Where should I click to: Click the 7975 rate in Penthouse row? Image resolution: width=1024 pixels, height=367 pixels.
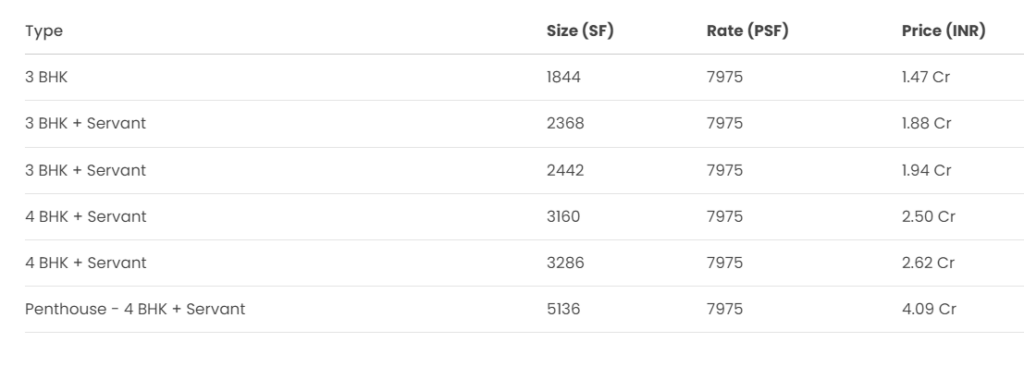[x=725, y=310]
